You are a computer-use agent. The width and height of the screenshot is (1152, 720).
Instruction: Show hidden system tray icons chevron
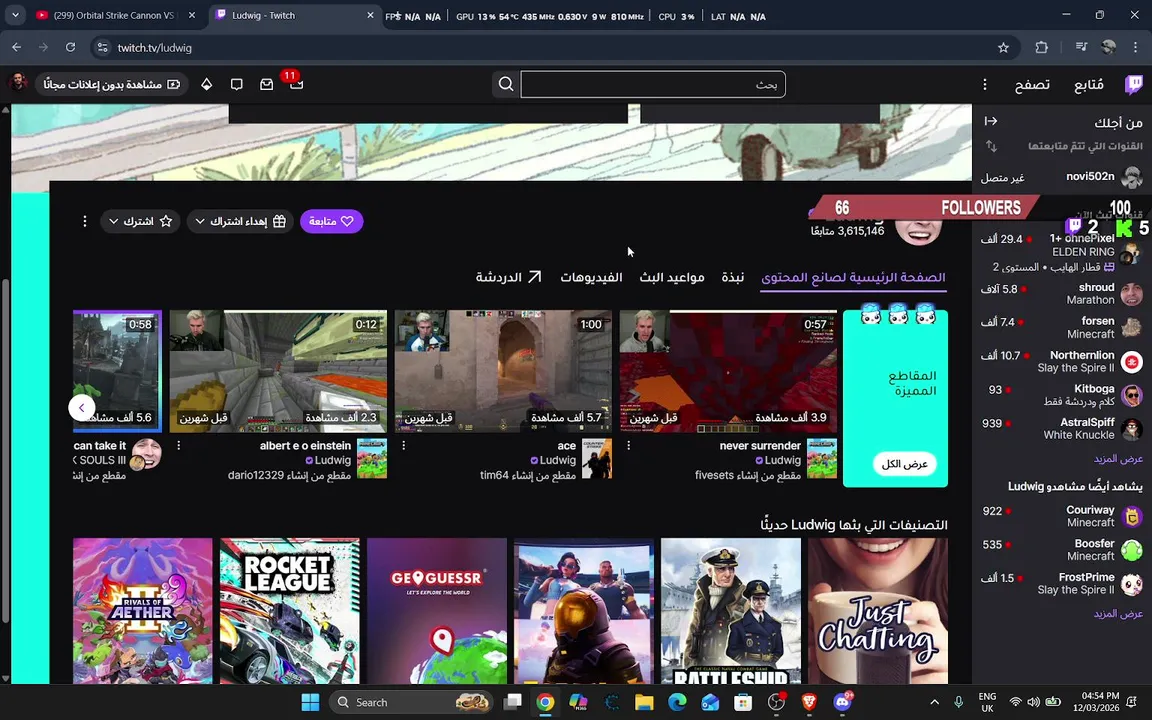[x=934, y=702]
